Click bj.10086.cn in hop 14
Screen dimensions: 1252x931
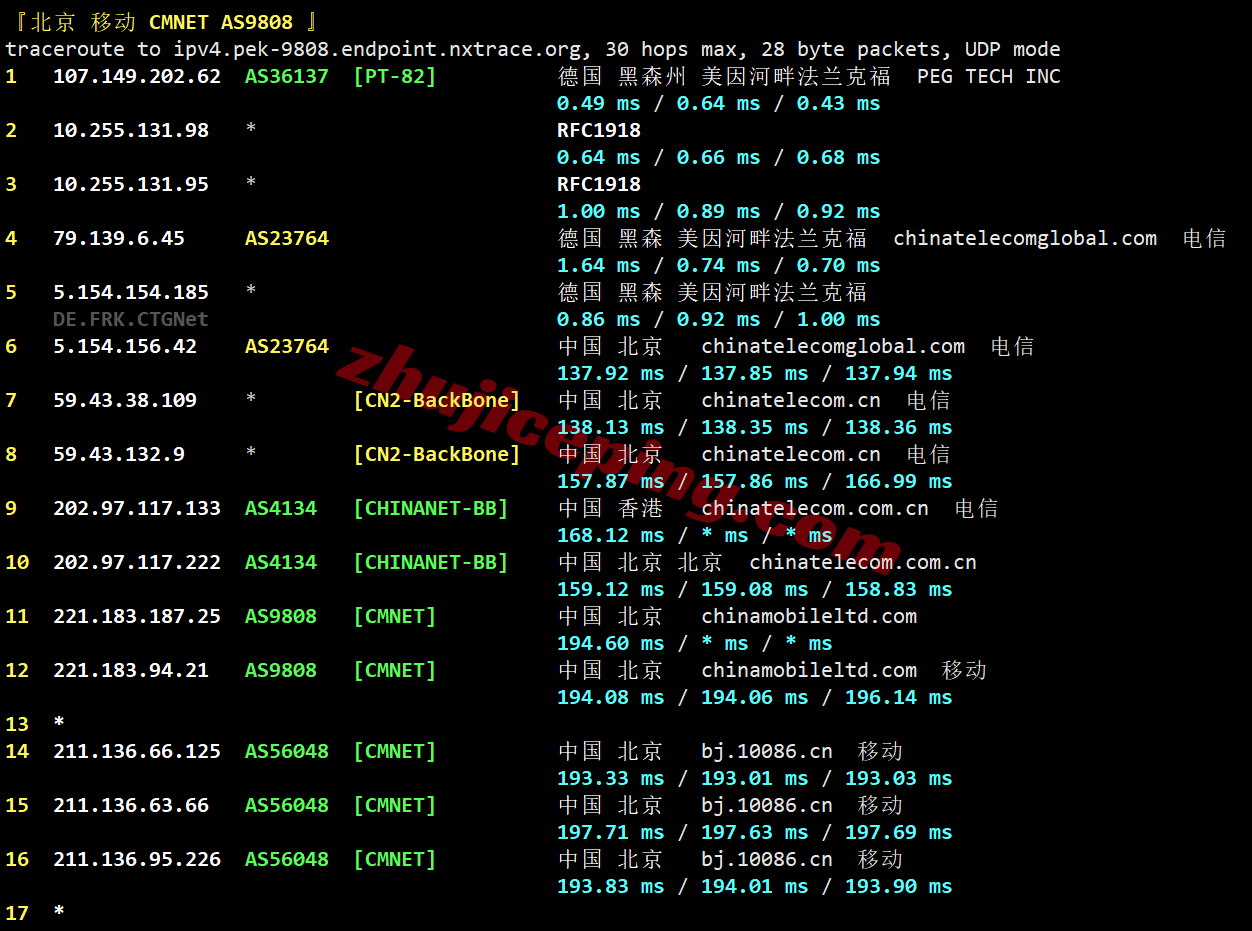coord(767,751)
